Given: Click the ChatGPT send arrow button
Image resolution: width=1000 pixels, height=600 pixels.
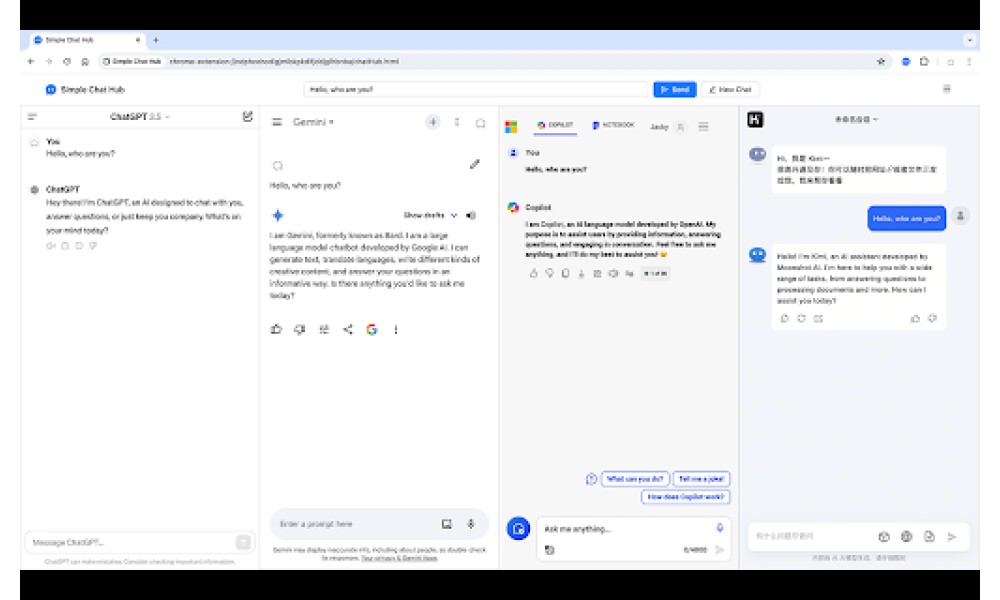Looking at the screenshot, I should coord(243,542).
